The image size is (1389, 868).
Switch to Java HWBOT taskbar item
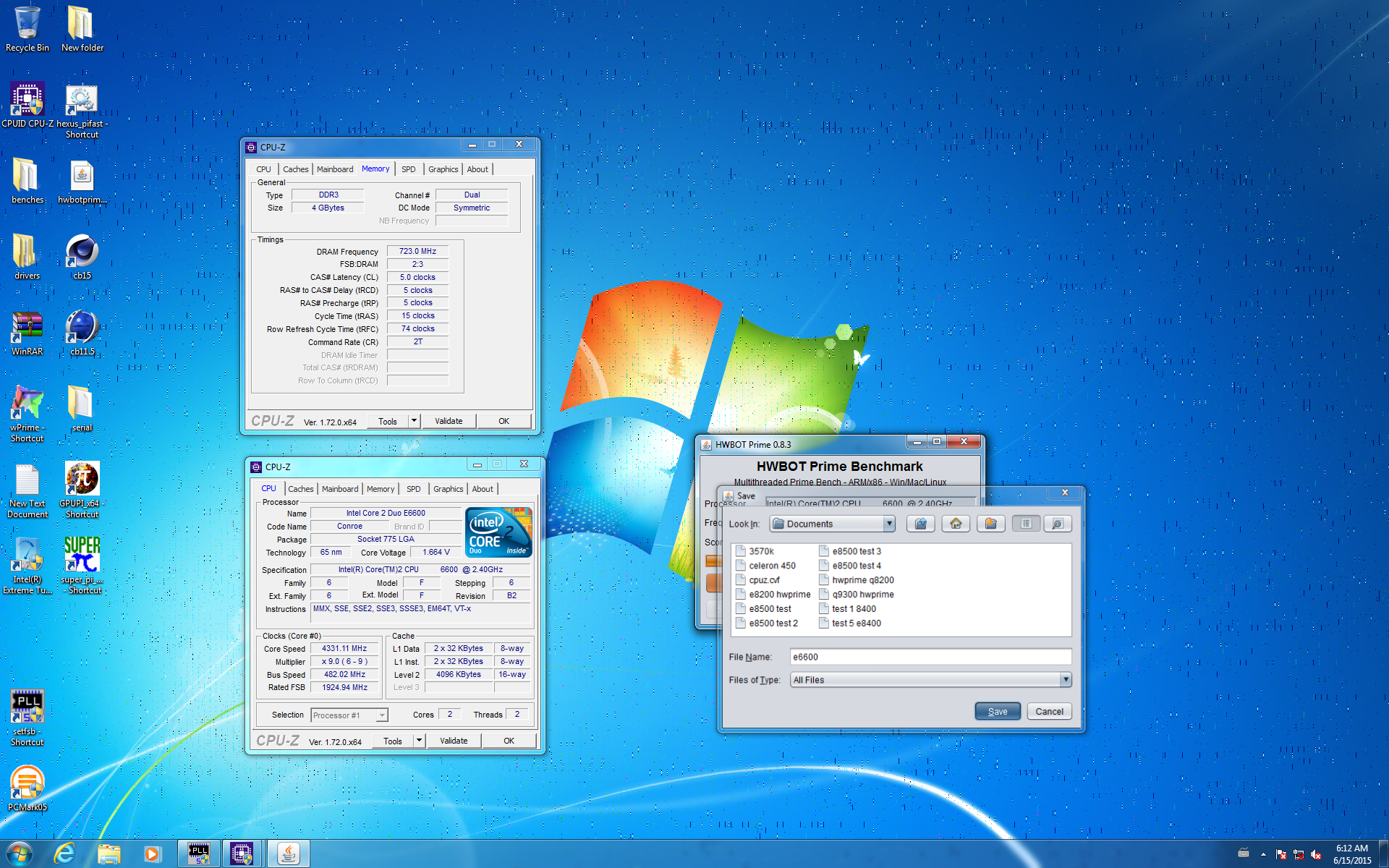pyautogui.click(x=289, y=854)
